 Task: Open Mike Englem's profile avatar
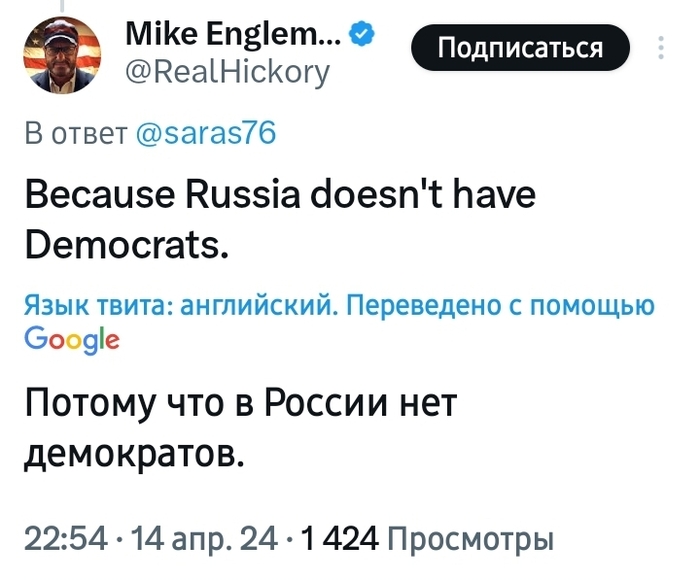[x=60, y=57]
